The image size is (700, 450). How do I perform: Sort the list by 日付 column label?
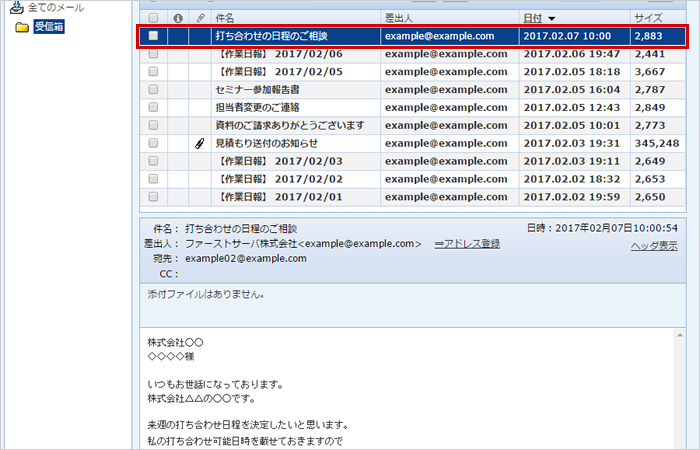(533, 18)
